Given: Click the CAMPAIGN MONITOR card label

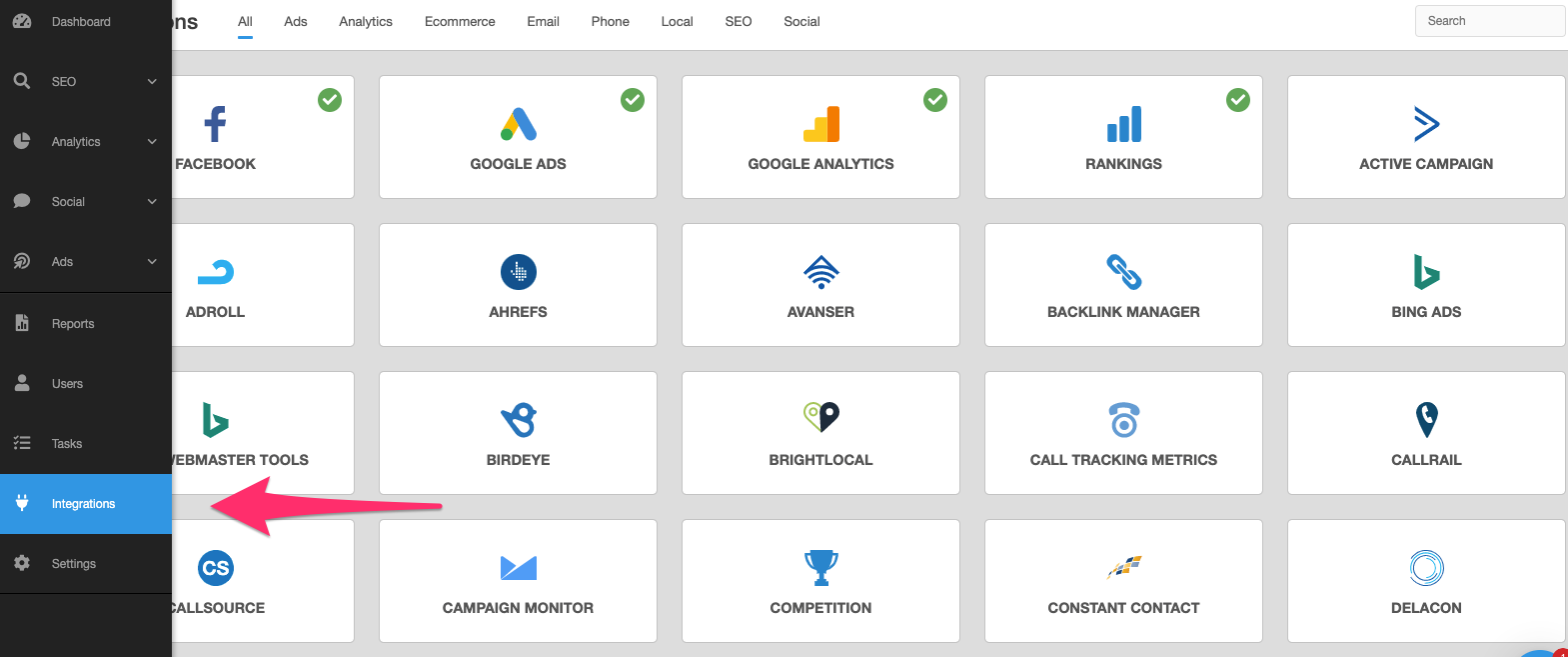Looking at the screenshot, I should coord(519,608).
